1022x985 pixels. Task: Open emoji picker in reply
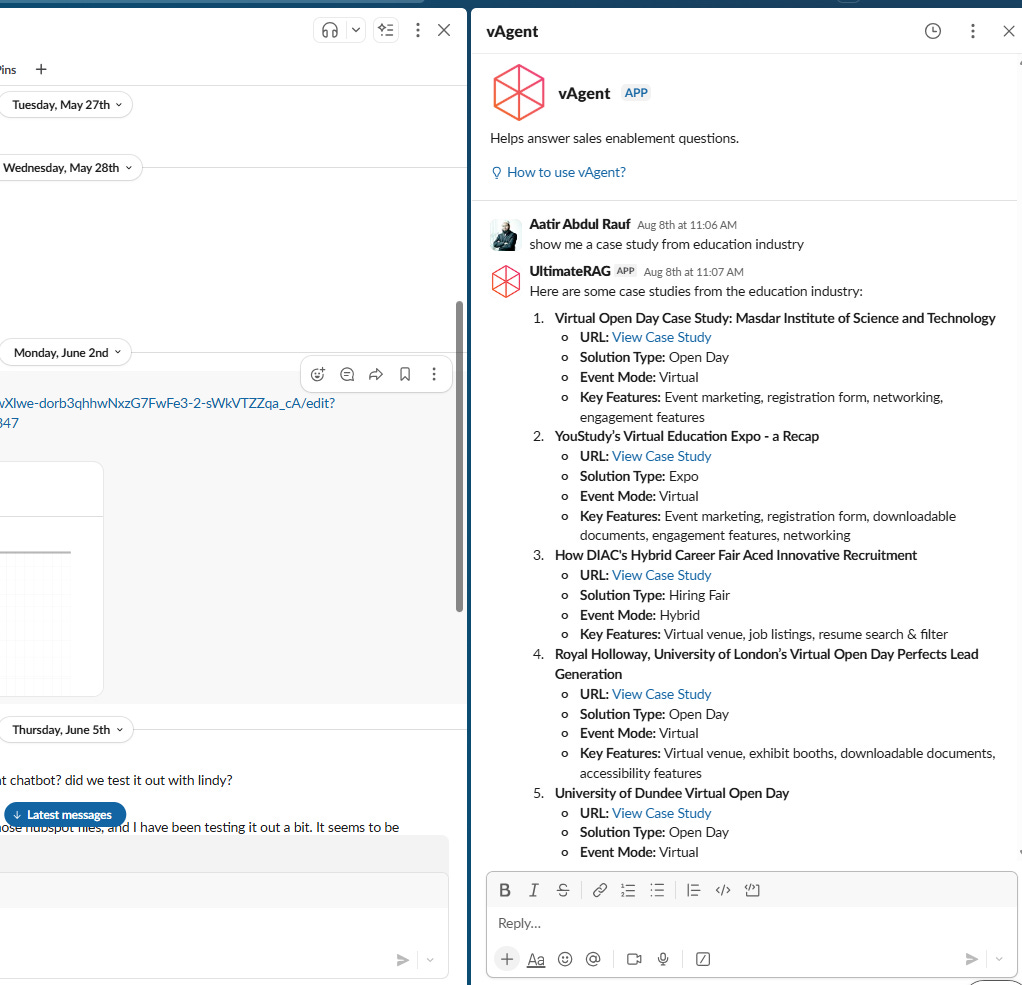[565, 959]
